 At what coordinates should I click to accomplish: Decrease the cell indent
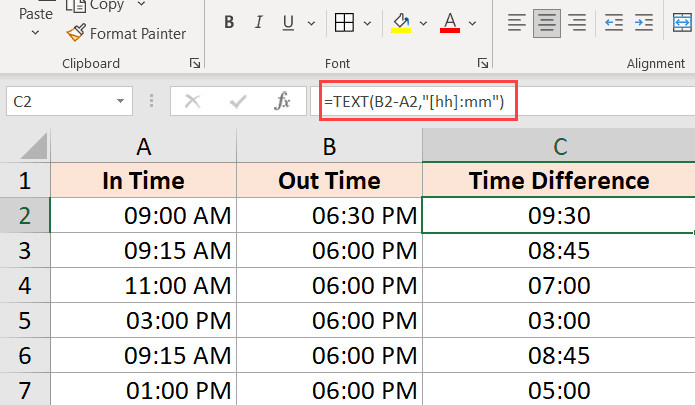614,22
